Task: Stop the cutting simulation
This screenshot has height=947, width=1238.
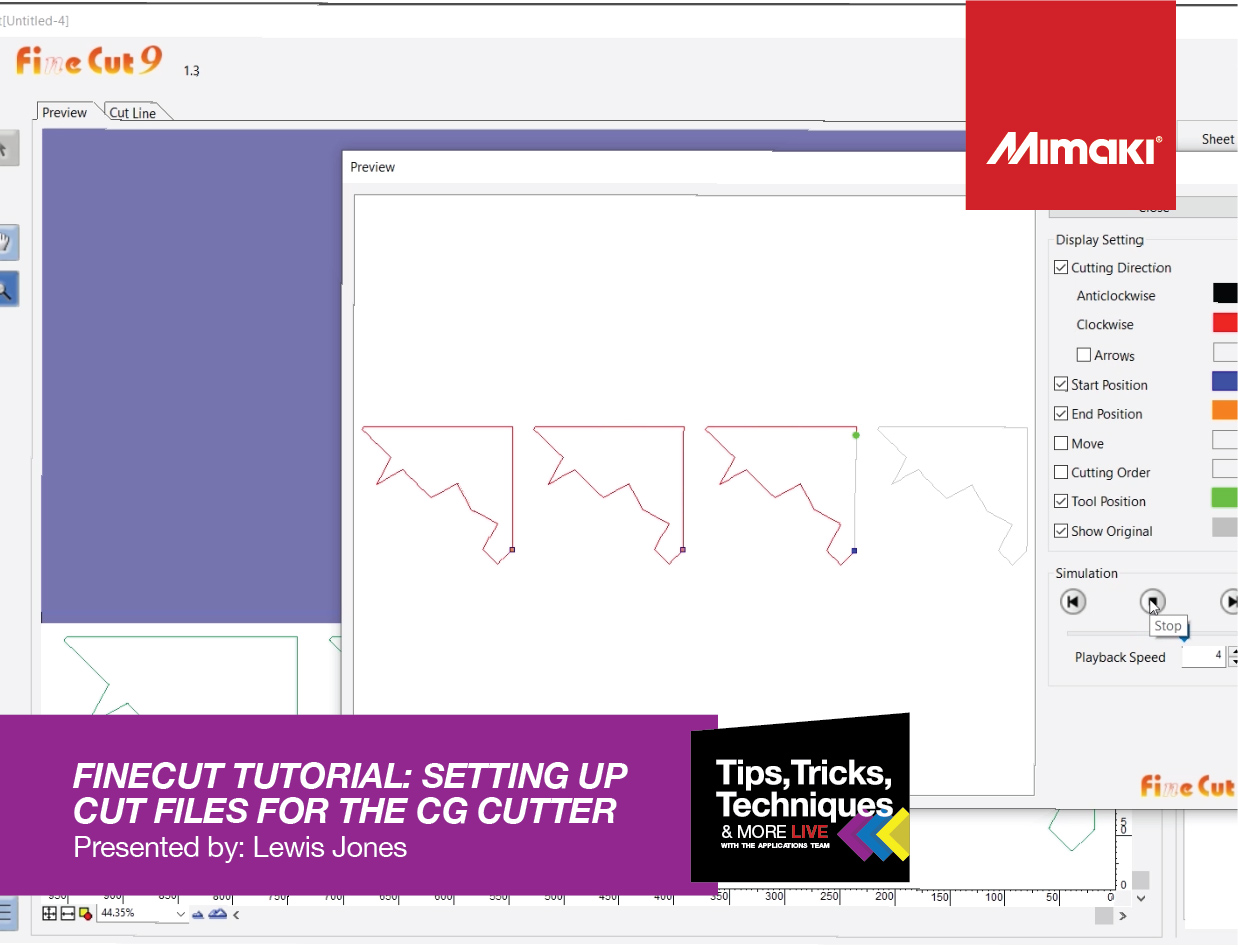Action: click(x=1153, y=601)
